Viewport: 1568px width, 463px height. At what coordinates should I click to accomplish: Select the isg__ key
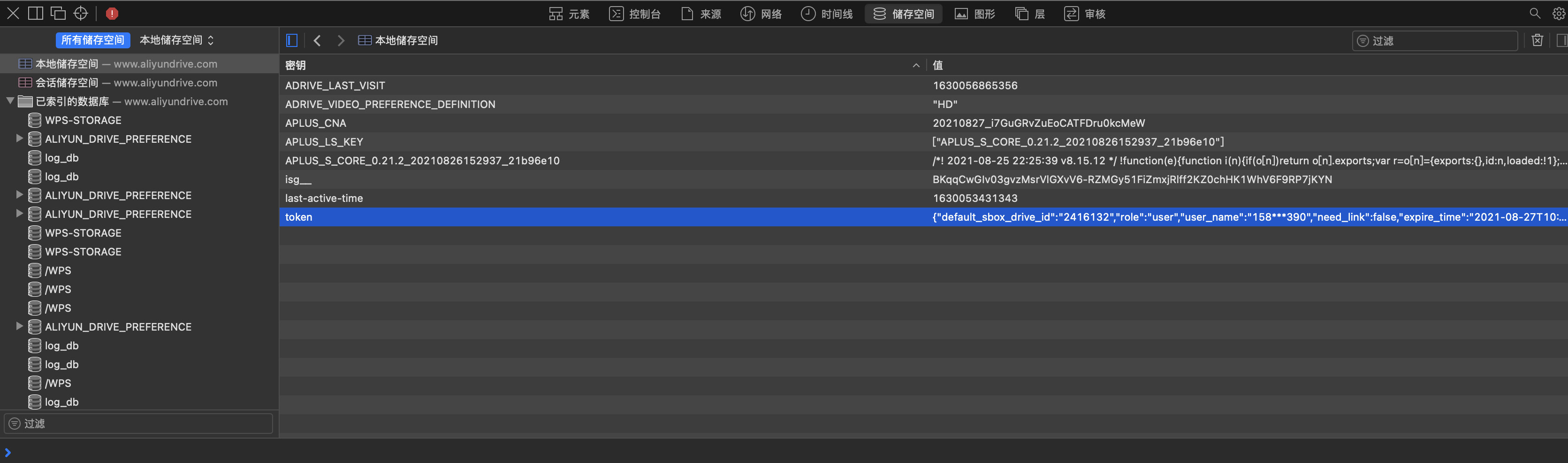tap(298, 180)
